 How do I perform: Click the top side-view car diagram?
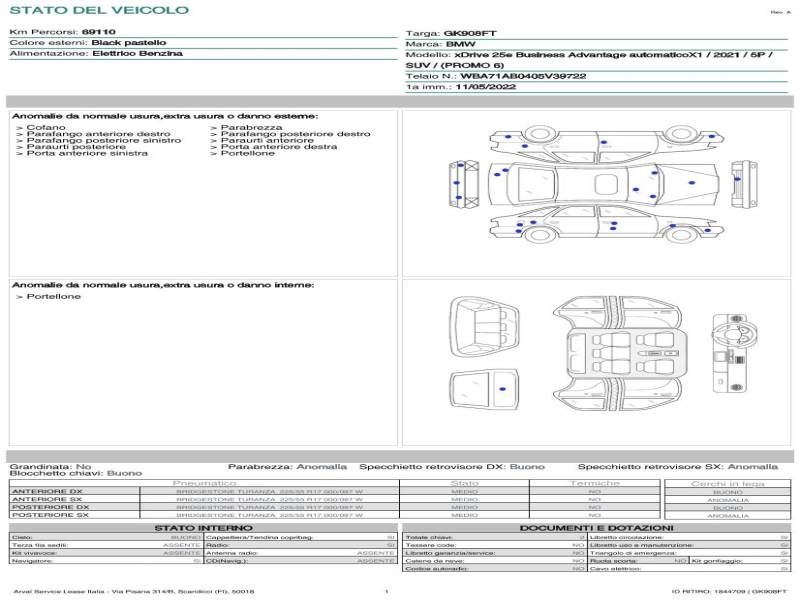point(606,144)
